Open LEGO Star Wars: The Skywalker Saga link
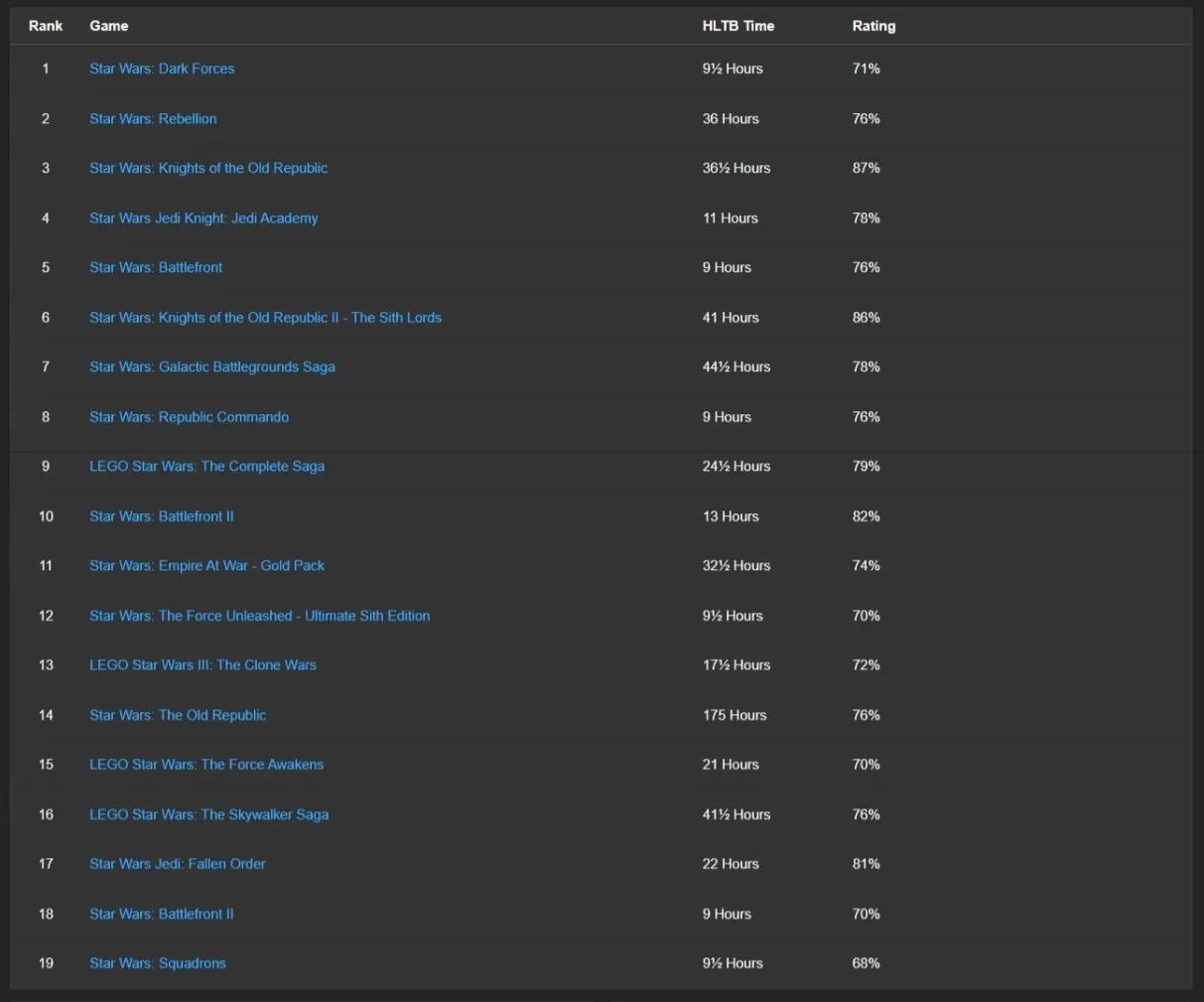The image size is (1204, 1002). 208,813
